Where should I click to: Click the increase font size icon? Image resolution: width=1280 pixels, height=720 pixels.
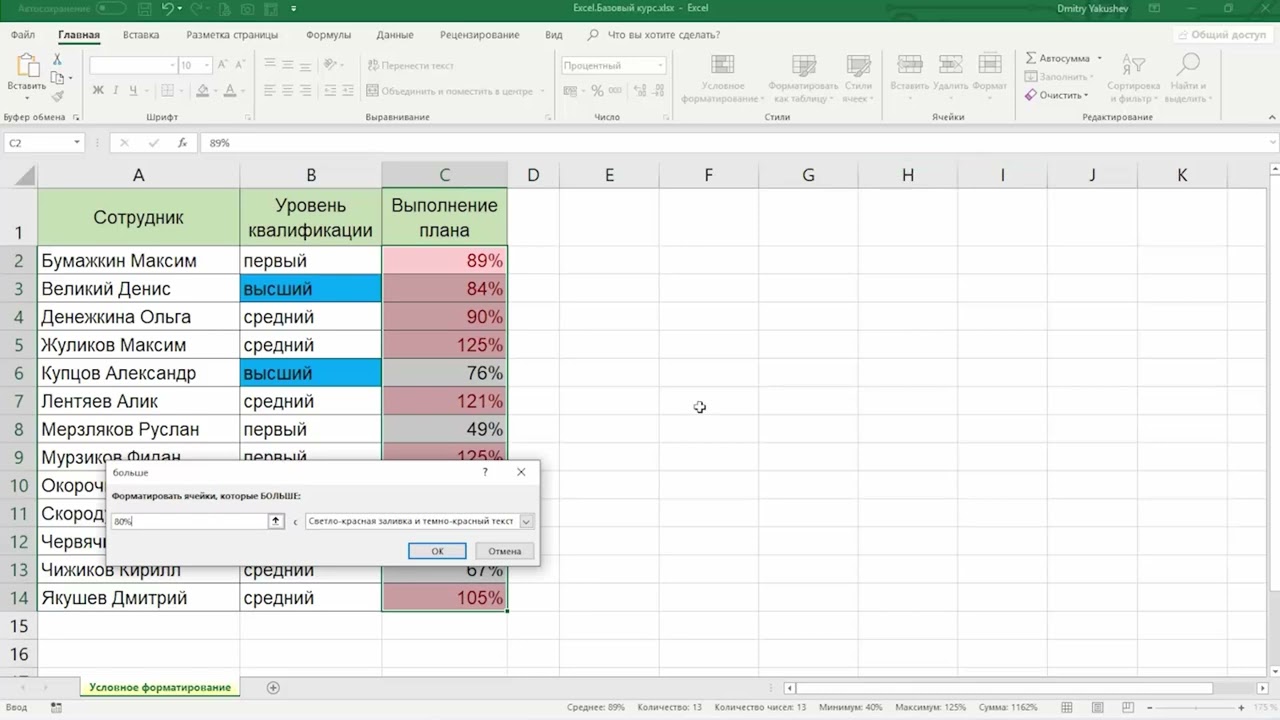point(223,65)
